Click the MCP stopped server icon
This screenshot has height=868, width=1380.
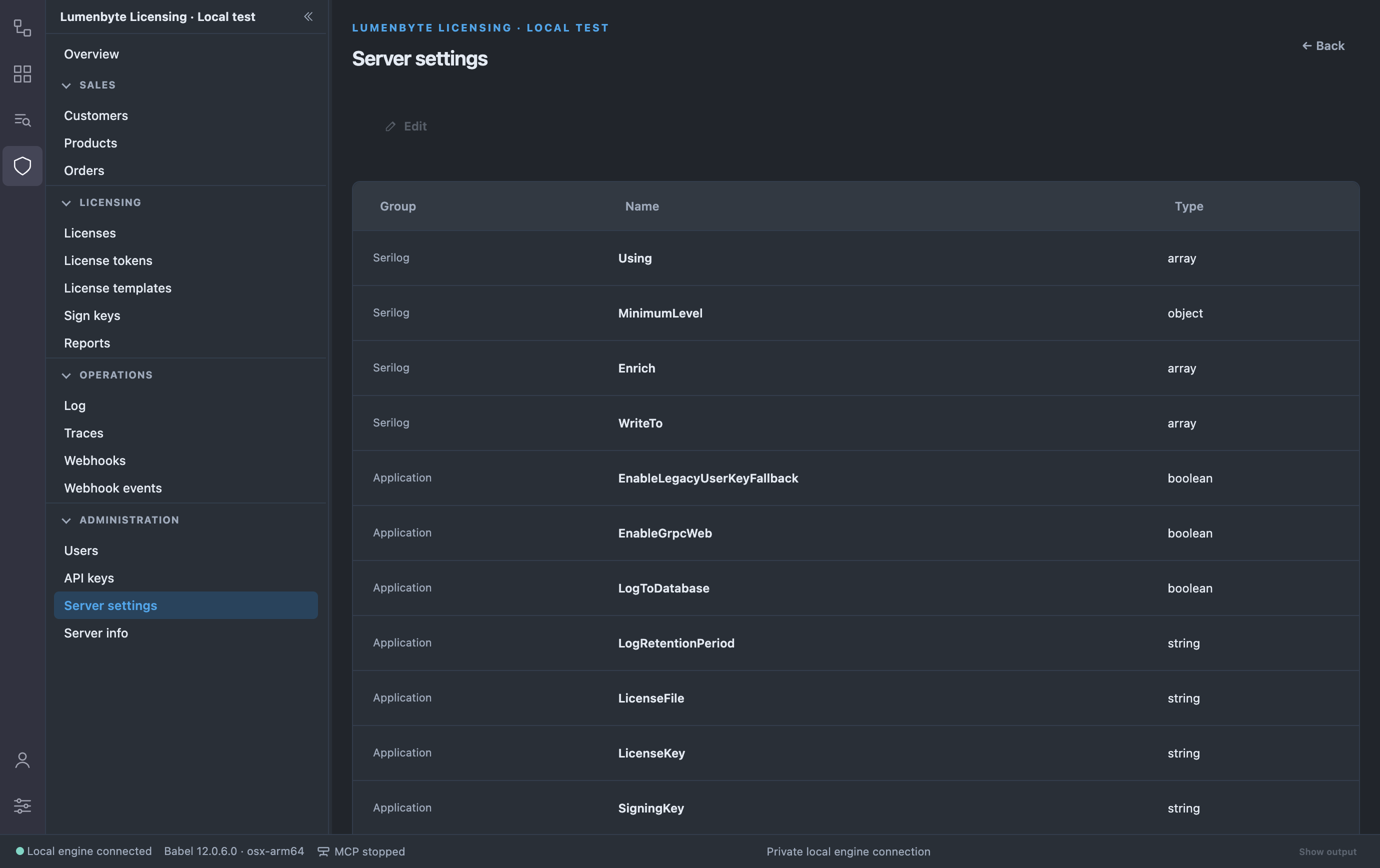coord(323,851)
